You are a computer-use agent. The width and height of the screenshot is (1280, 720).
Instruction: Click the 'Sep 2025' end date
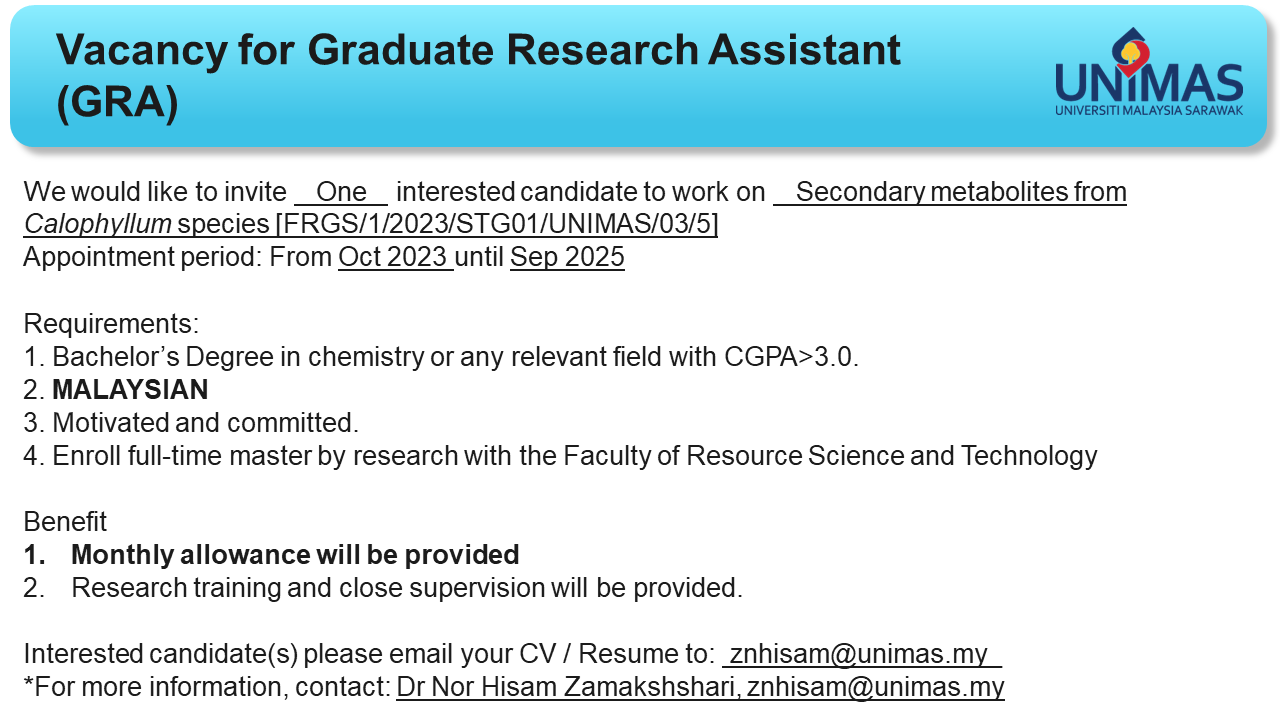pyautogui.click(x=567, y=257)
